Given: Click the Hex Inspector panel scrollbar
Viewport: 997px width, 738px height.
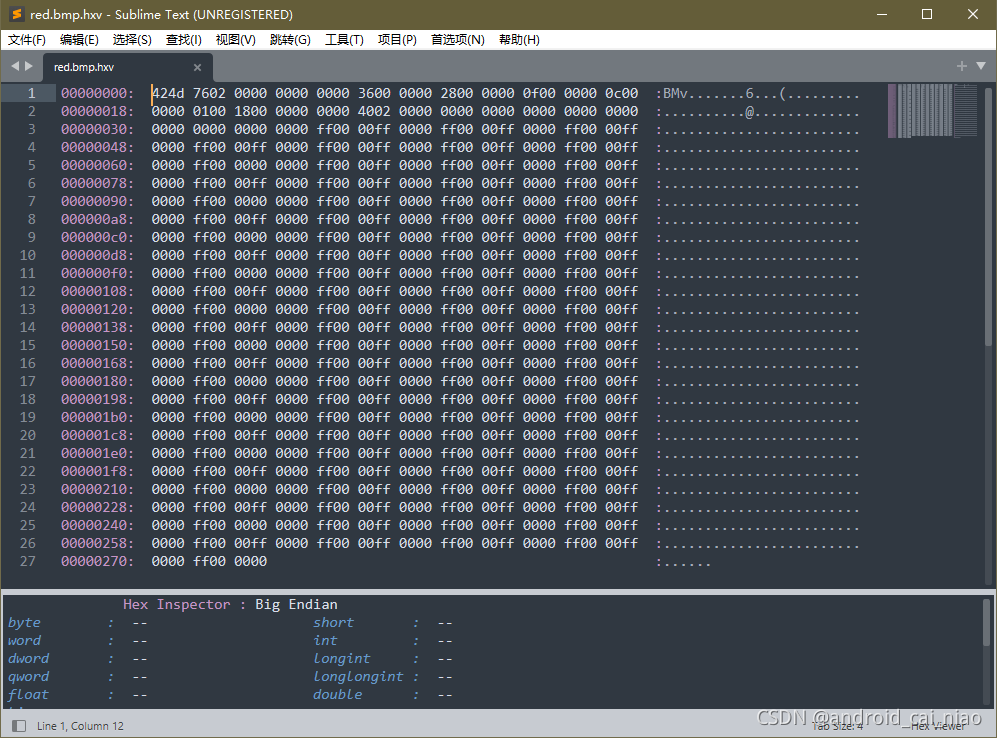Looking at the screenshot, I should tap(987, 622).
